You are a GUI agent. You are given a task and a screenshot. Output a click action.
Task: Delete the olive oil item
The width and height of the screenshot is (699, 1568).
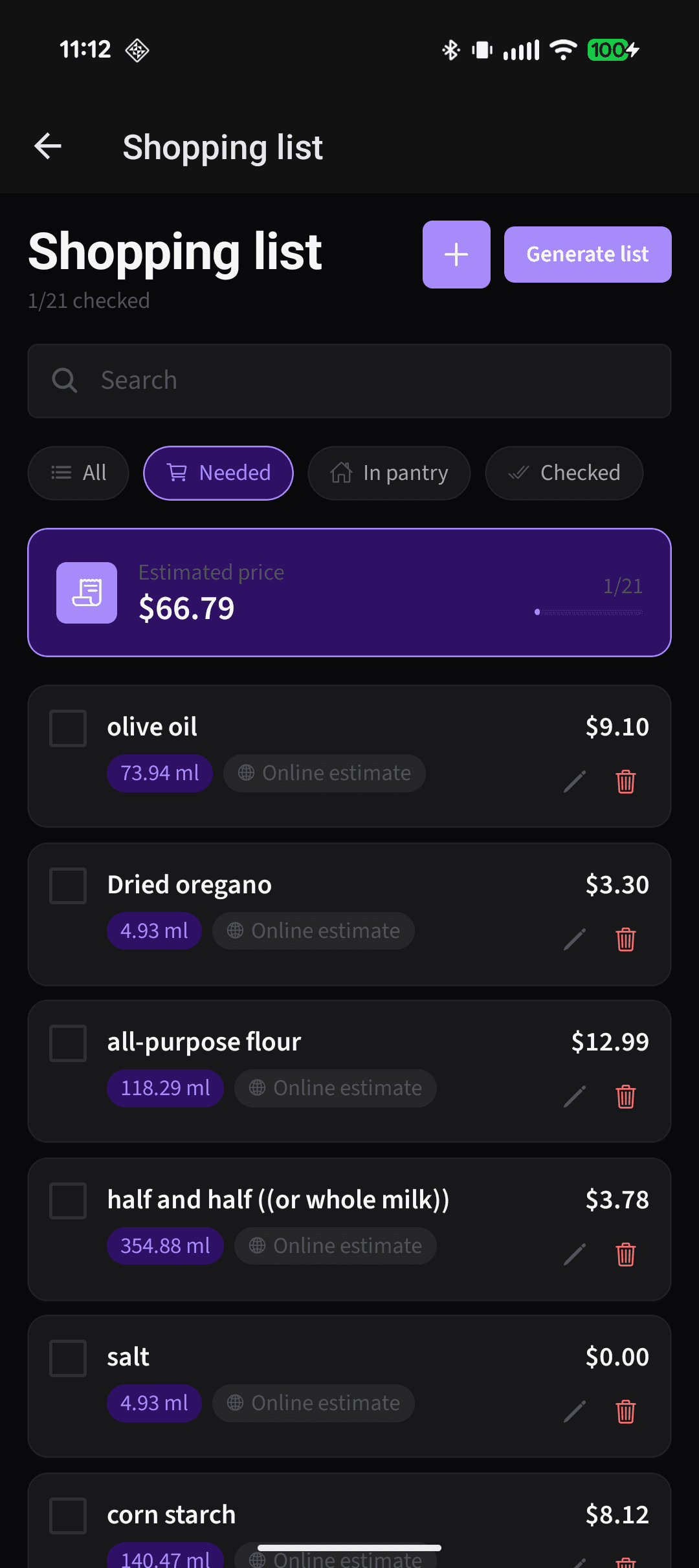(x=625, y=781)
